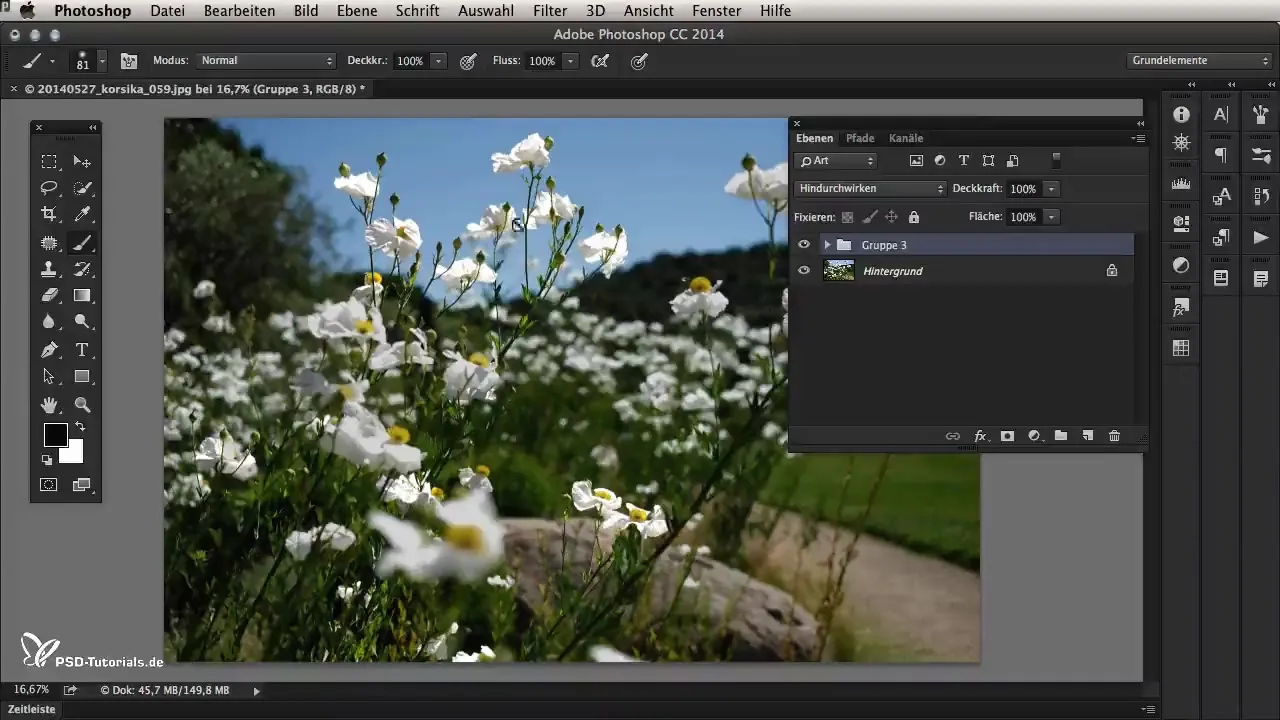Select the History Brush tool
Image resolution: width=1280 pixels, height=720 pixels.
coord(82,268)
